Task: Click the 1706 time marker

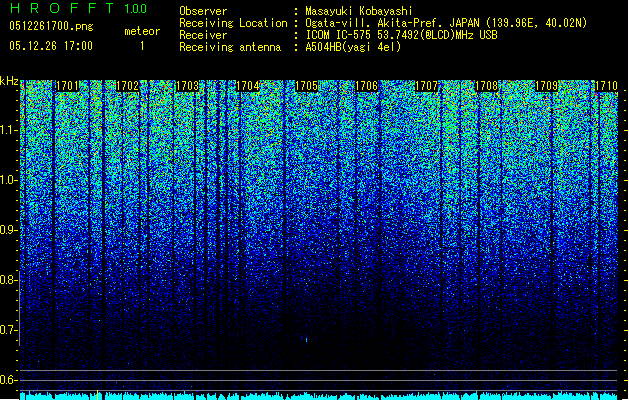Action: [367, 86]
